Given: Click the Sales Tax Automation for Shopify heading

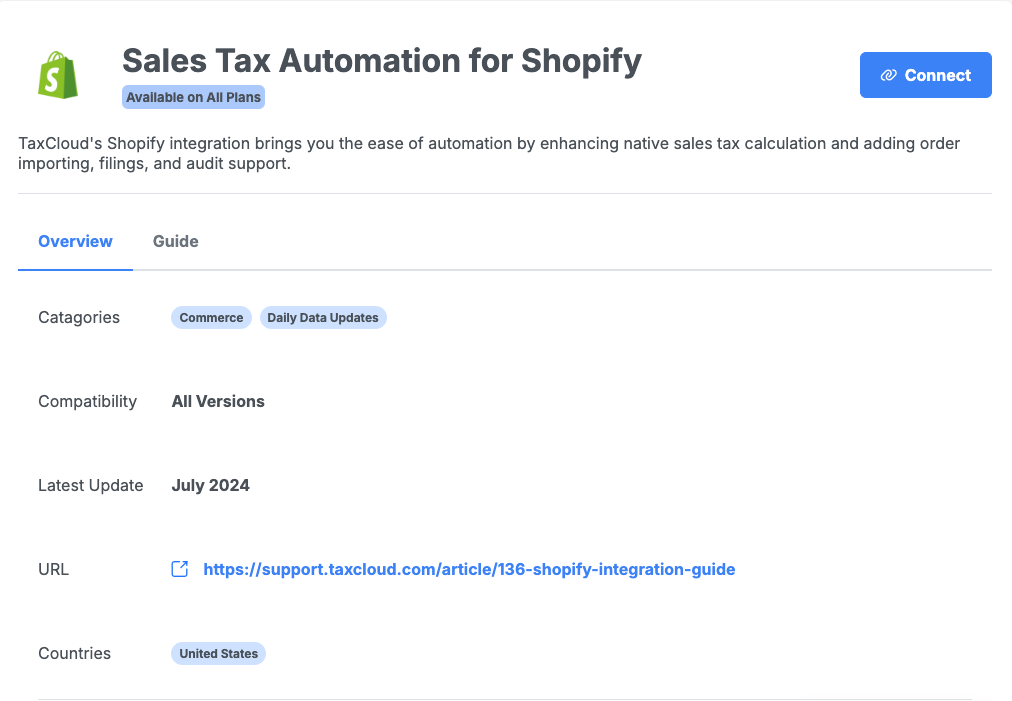Looking at the screenshot, I should pos(382,61).
